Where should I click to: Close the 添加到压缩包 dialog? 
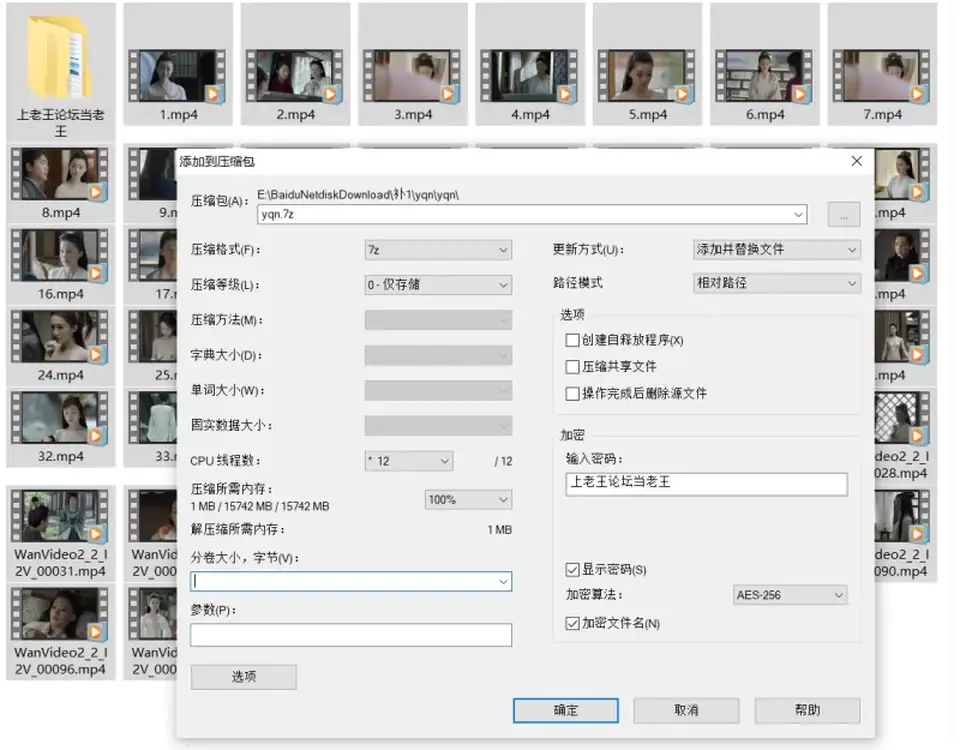pos(857,161)
